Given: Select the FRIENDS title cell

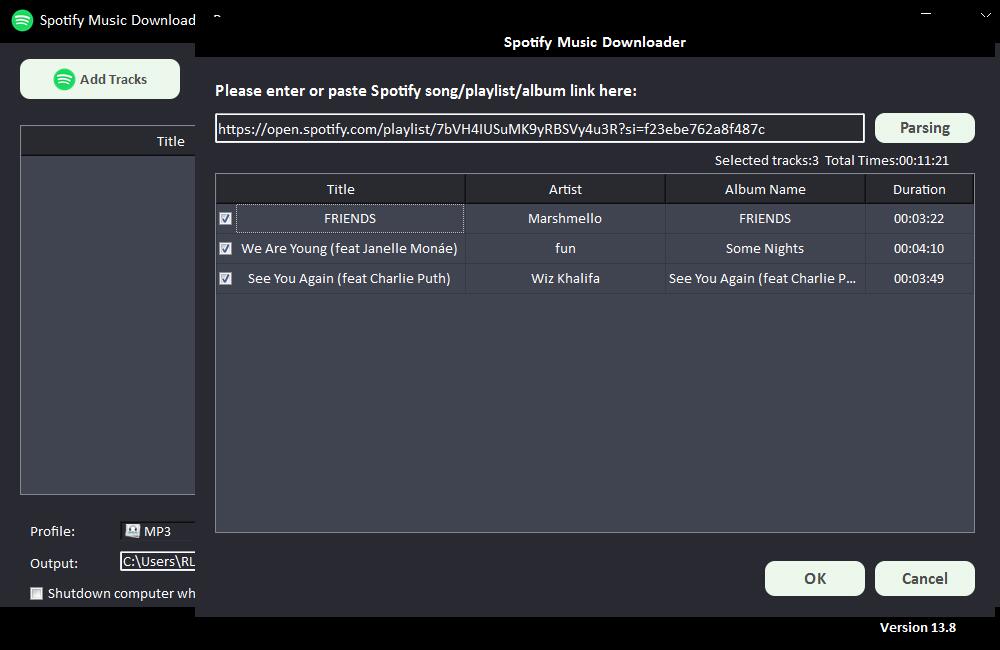Looking at the screenshot, I should [x=349, y=218].
